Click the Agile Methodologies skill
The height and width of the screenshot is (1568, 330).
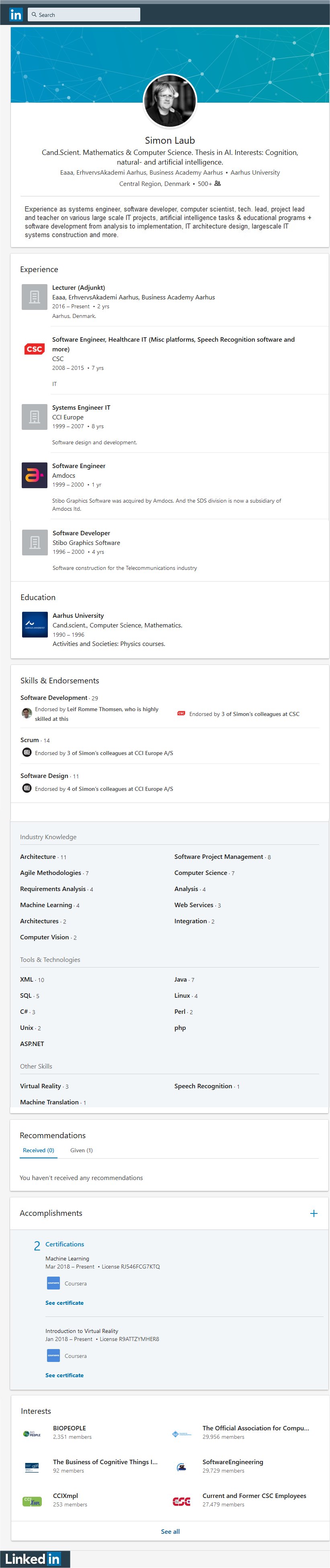tap(50, 873)
